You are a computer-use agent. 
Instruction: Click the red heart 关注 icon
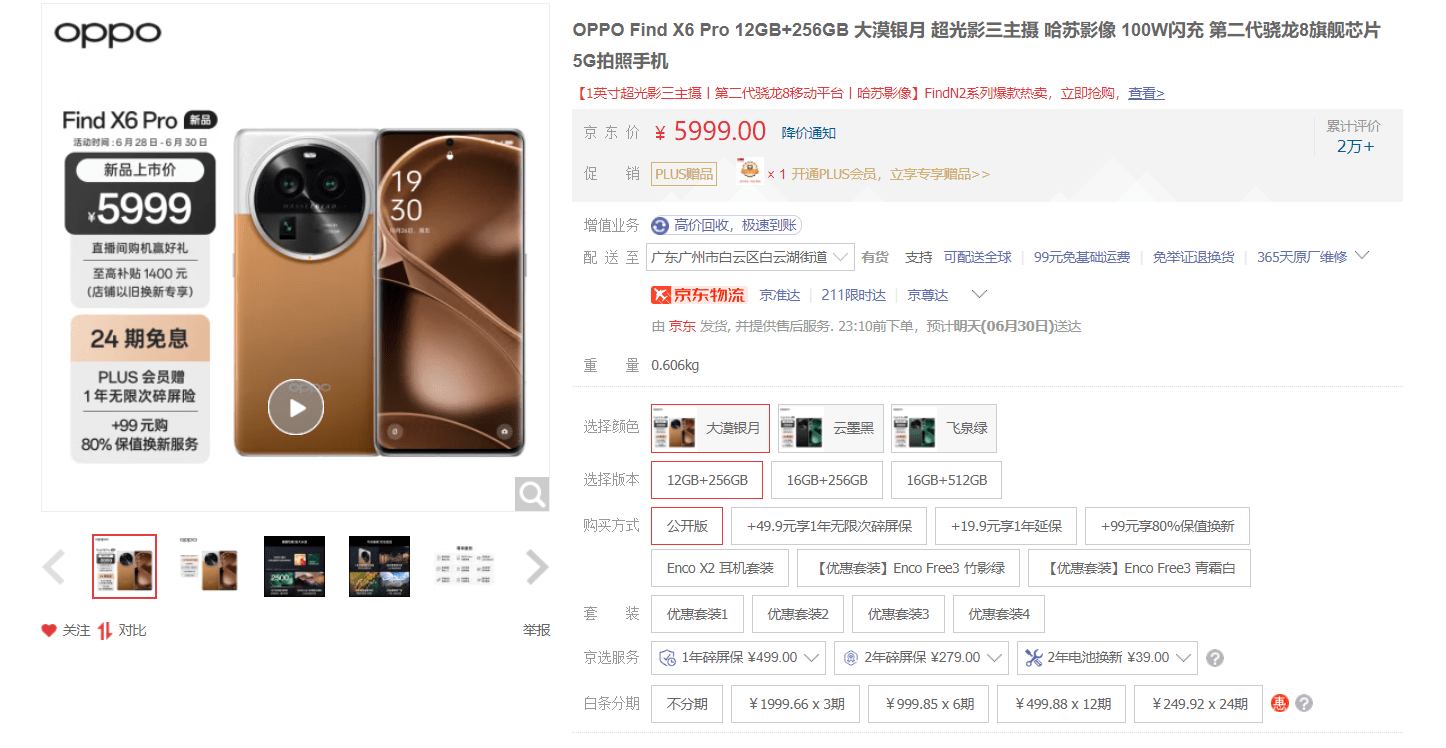click(48, 630)
